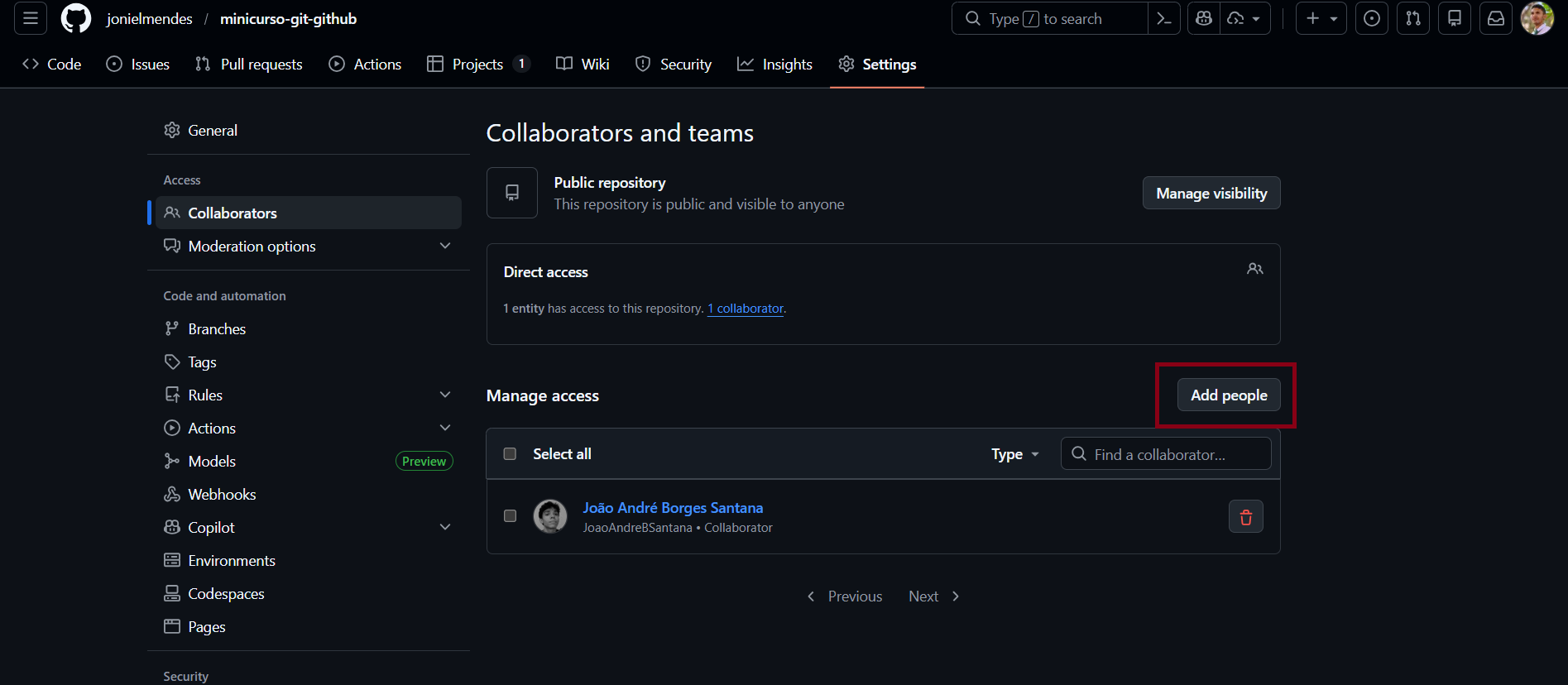This screenshot has height=685, width=1568.
Task: Open the notifications inbox icon
Action: pyautogui.click(x=1496, y=18)
